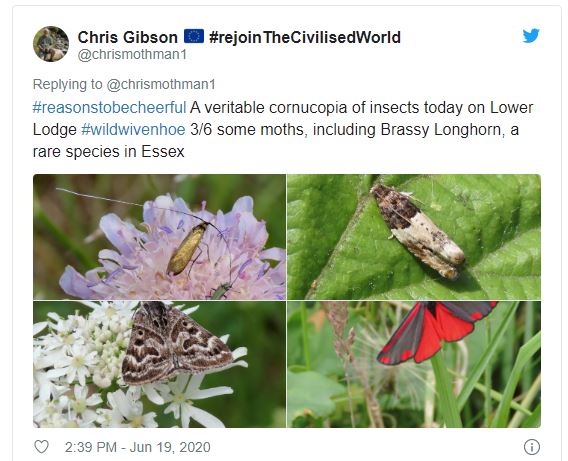Click the Twitter bird logo icon
This screenshot has height=461, width=568.
[x=531, y=35]
